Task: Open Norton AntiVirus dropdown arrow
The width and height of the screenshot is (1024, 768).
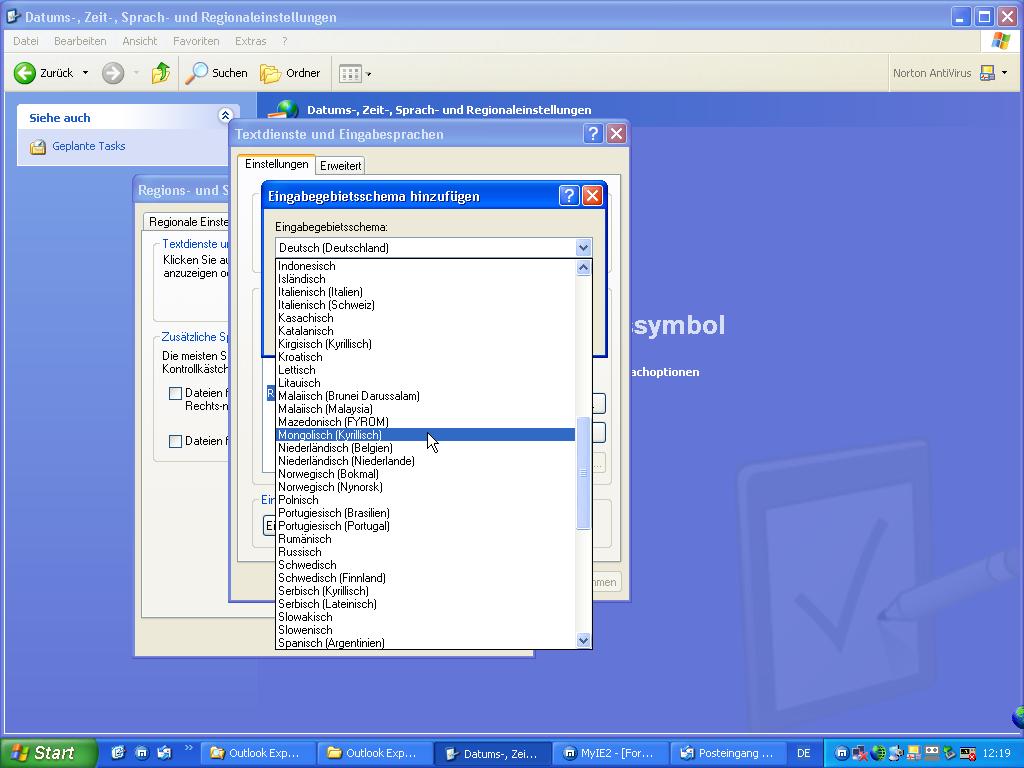Action: 1004,73
